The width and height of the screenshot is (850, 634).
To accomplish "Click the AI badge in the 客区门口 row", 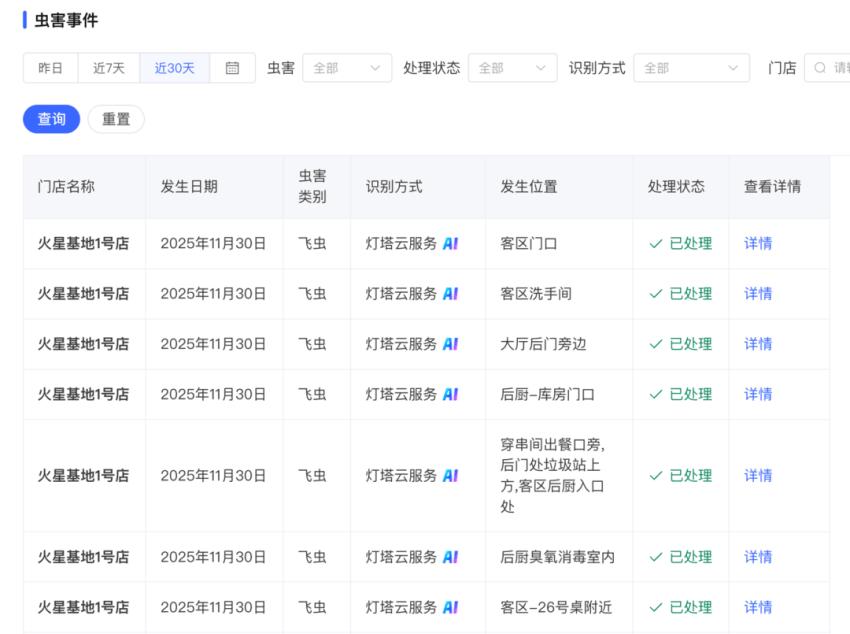I will tap(450, 243).
